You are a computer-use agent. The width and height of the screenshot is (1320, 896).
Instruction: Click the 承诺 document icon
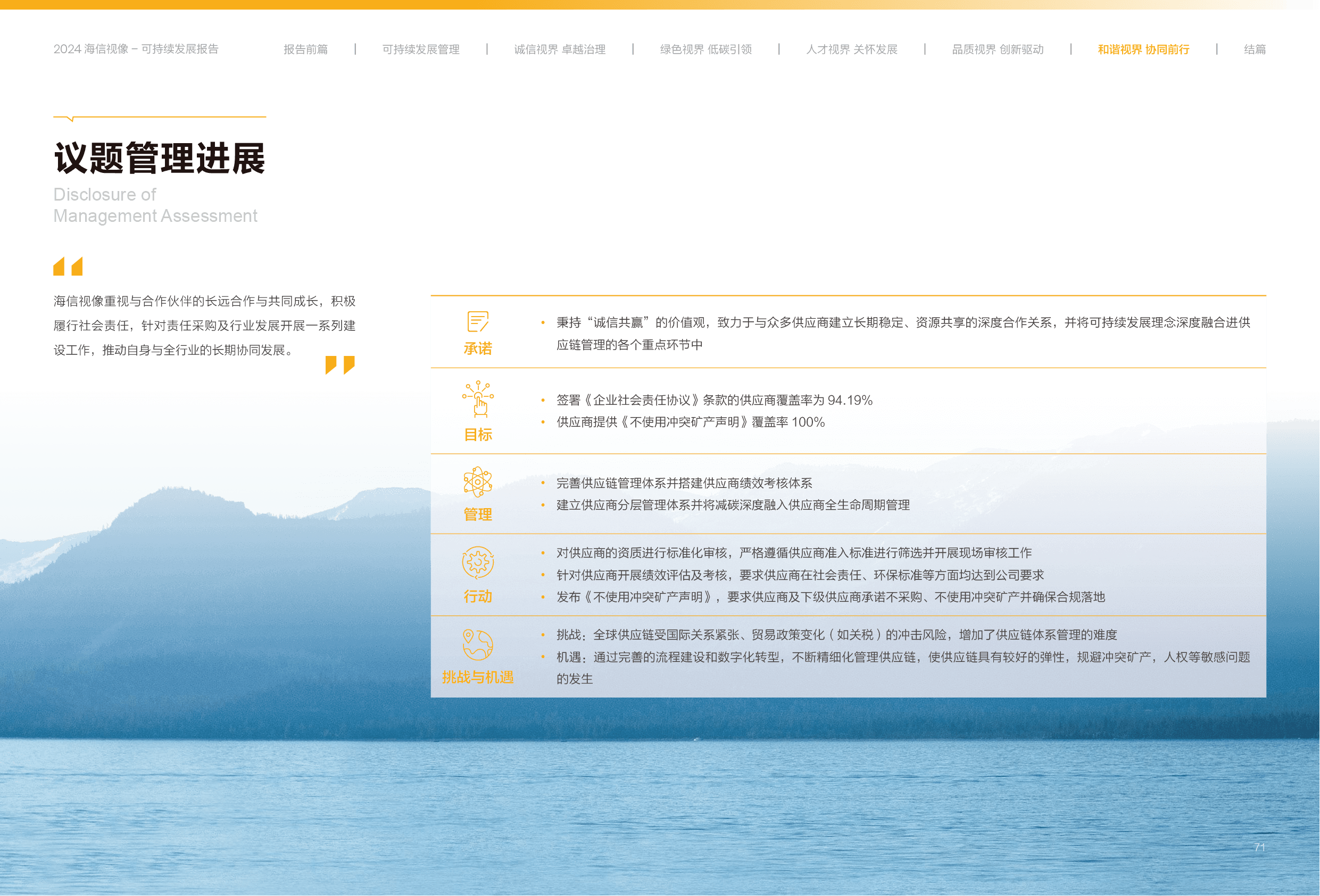tap(477, 321)
